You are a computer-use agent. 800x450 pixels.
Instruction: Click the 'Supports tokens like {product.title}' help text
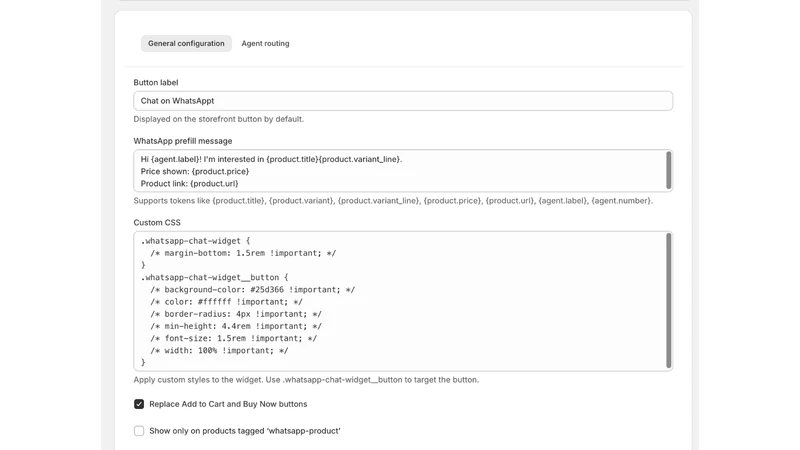tap(393, 201)
